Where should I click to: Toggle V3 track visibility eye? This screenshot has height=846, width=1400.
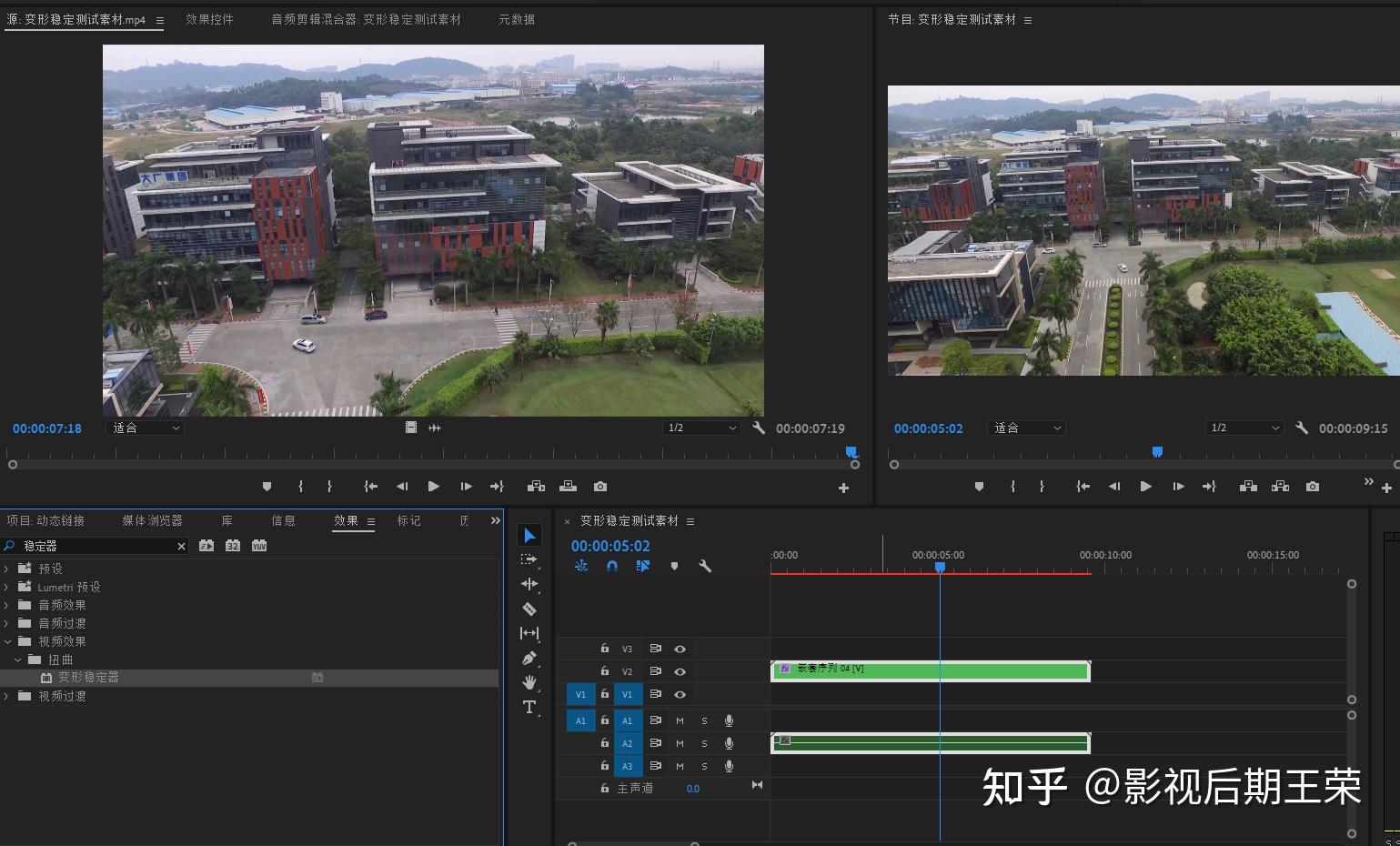680,649
